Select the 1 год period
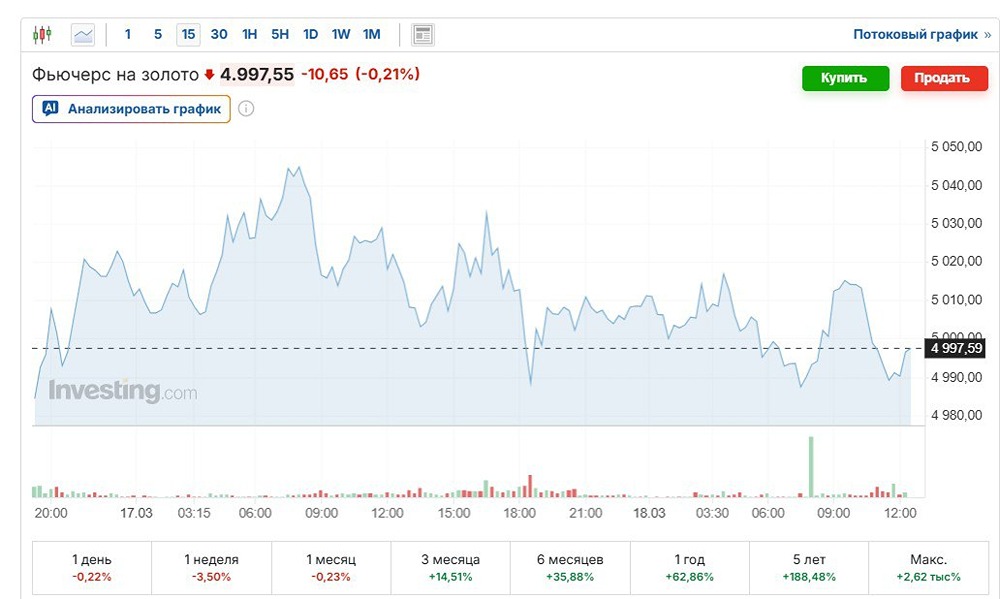Viewport: 1000px width, 599px height. [x=689, y=568]
